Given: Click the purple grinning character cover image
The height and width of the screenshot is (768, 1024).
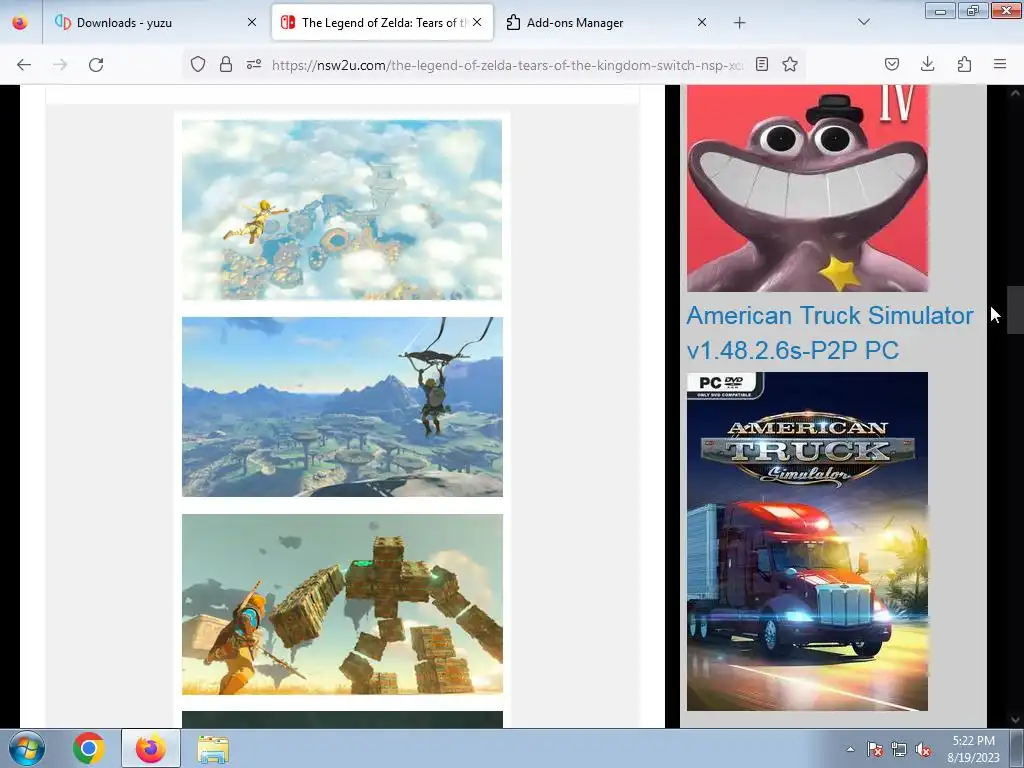Looking at the screenshot, I should click(807, 188).
